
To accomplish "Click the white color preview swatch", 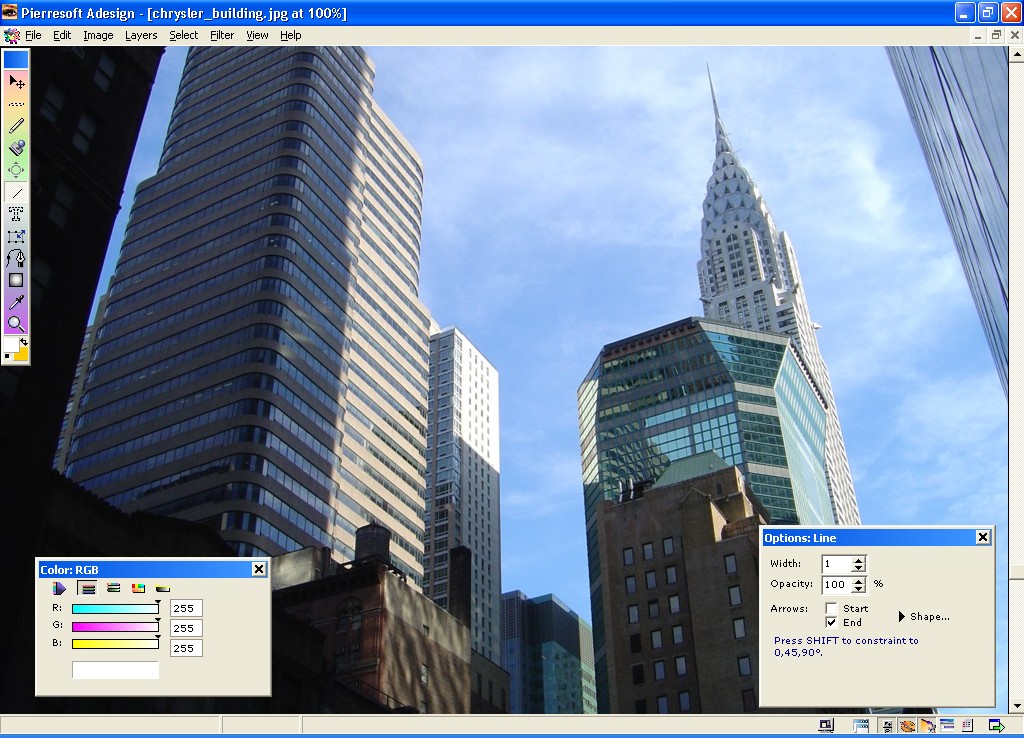I will click(115, 669).
